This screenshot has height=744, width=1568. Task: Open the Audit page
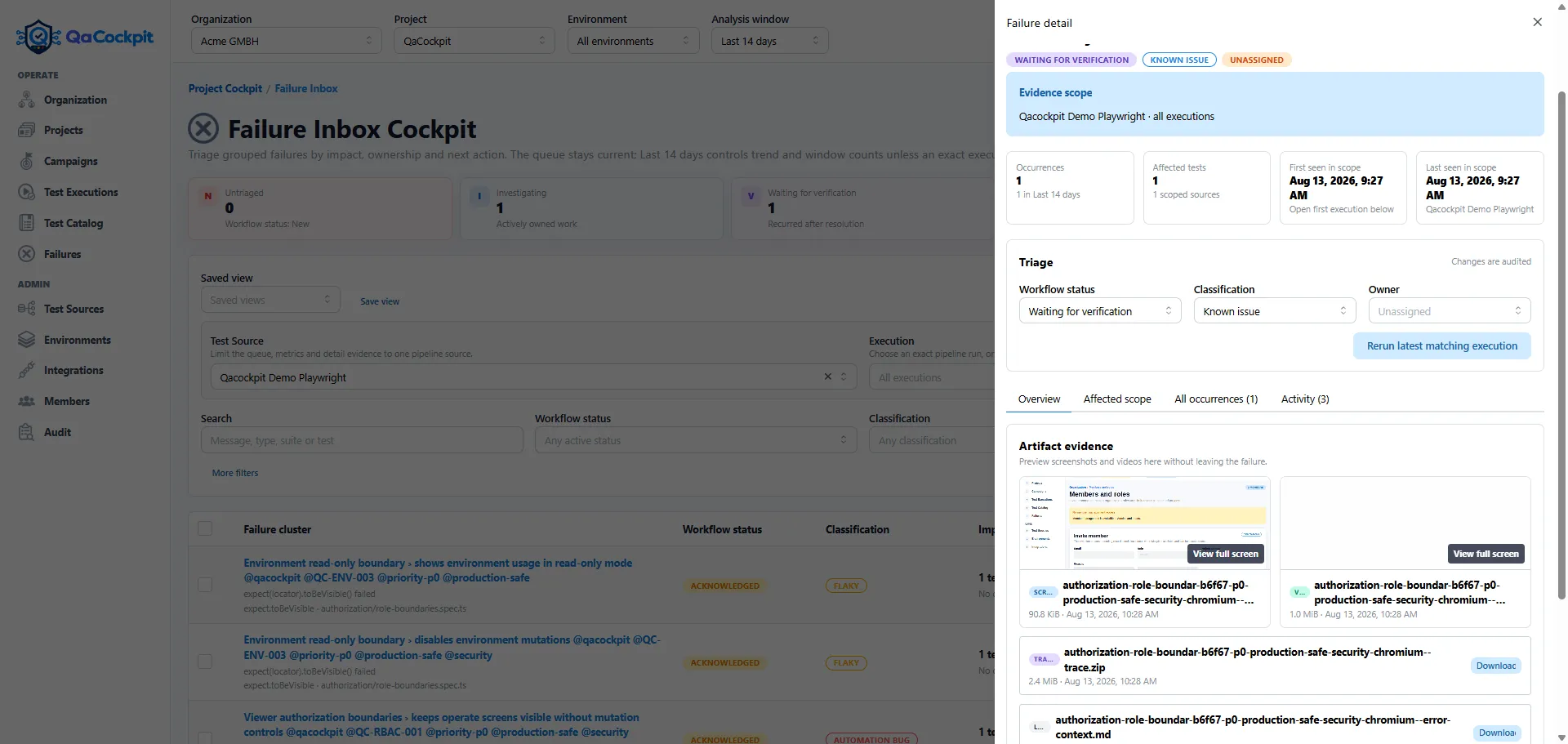click(x=45, y=432)
